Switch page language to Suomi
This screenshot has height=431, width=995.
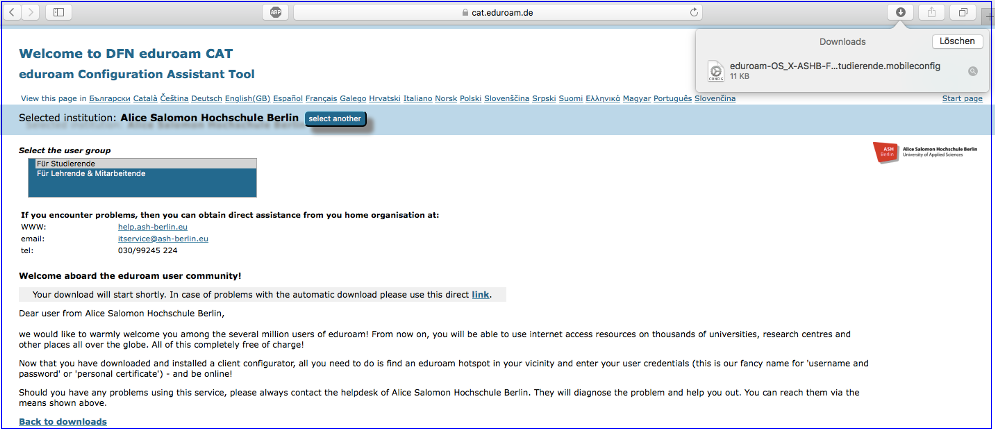(x=571, y=98)
